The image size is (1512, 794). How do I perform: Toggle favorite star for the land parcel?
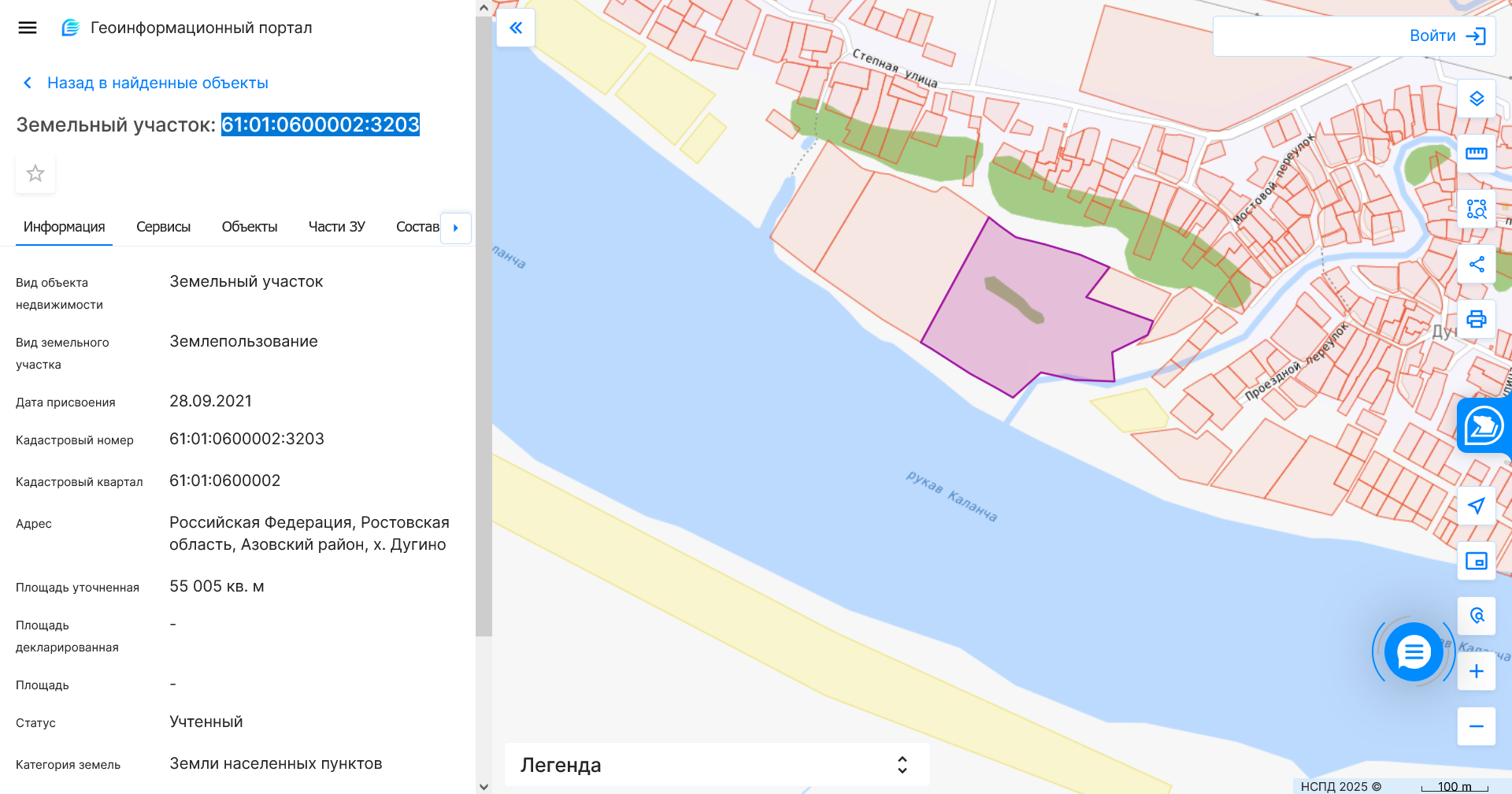(35, 173)
